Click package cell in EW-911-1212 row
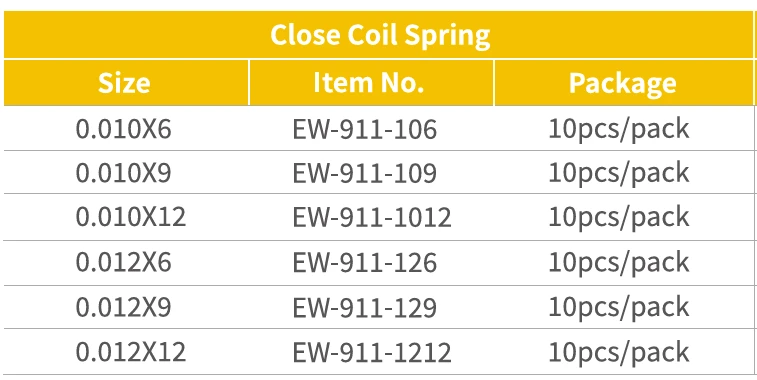This screenshot has width=757, height=380. (x=619, y=353)
